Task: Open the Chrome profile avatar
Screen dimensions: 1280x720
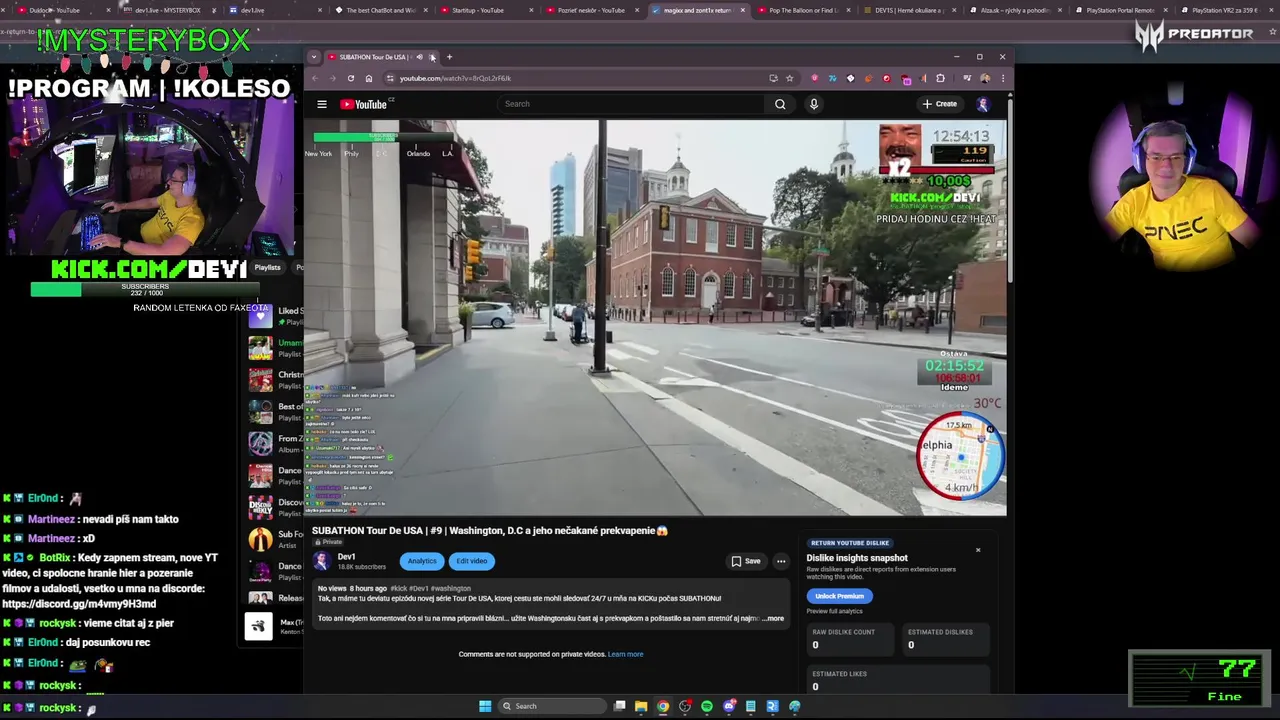Action: [985, 78]
